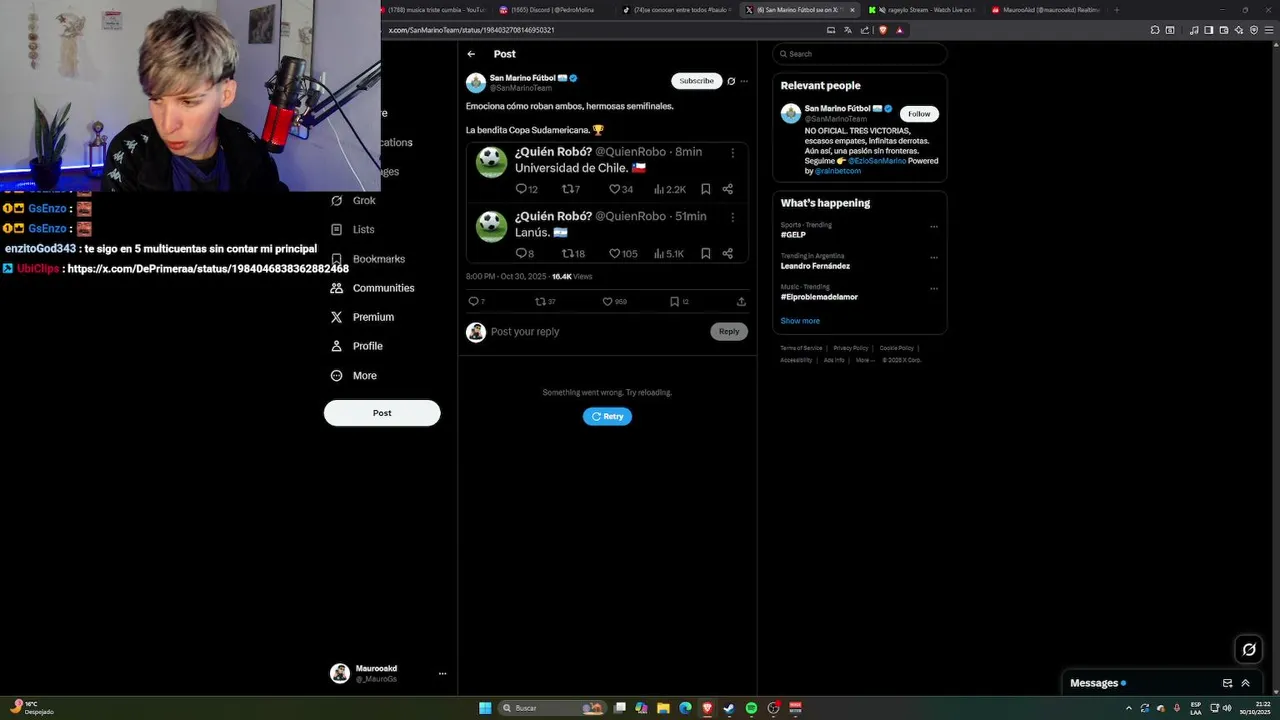Image resolution: width=1280 pixels, height=720 pixels.
Task: Open Profile in the sidebar
Action: (x=357, y=346)
